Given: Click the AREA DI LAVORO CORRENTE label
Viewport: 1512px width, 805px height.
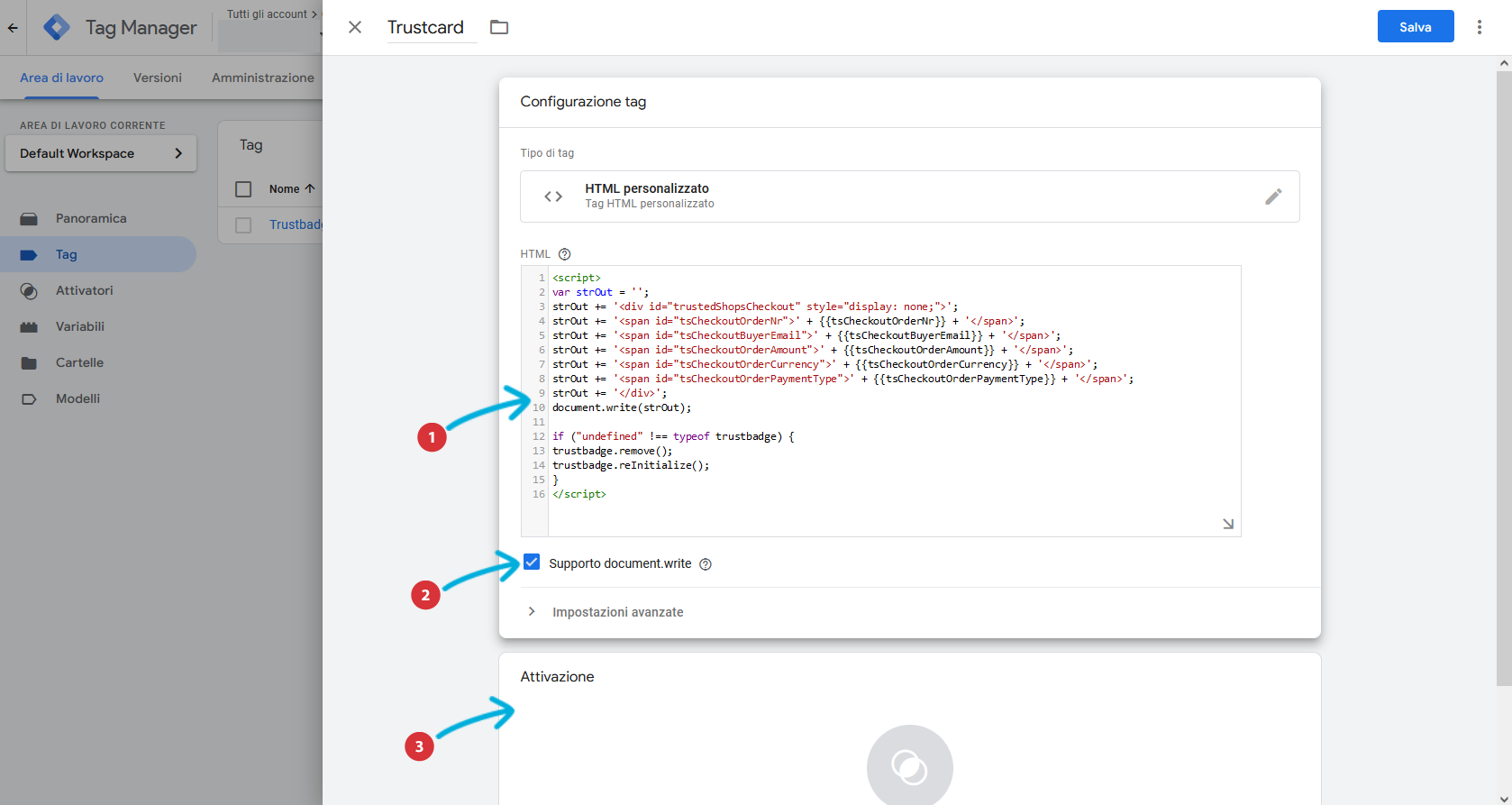Looking at the screenshot, I should coord(93,125).
